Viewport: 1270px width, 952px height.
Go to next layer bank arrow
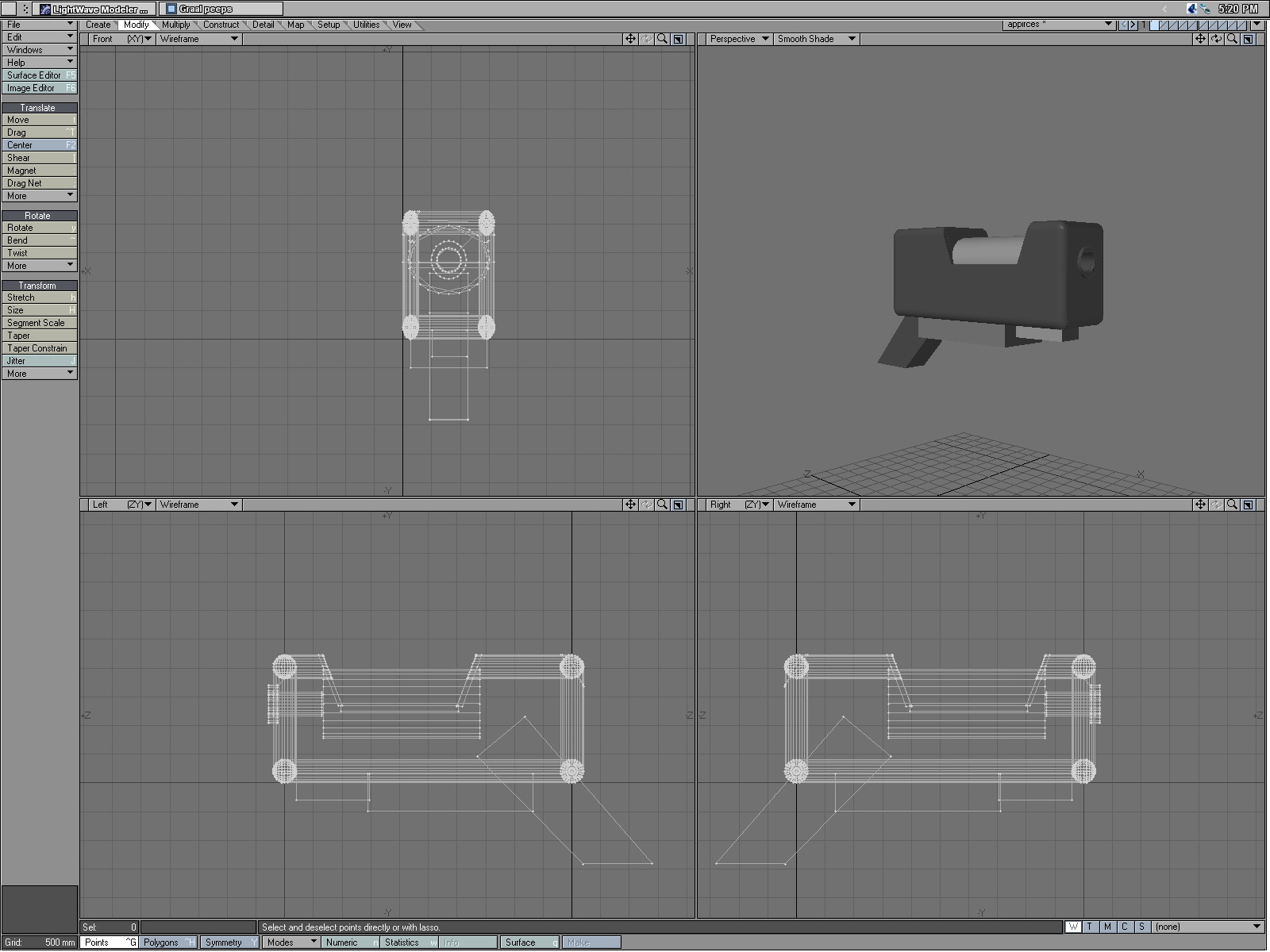[x=1133, y=25]
